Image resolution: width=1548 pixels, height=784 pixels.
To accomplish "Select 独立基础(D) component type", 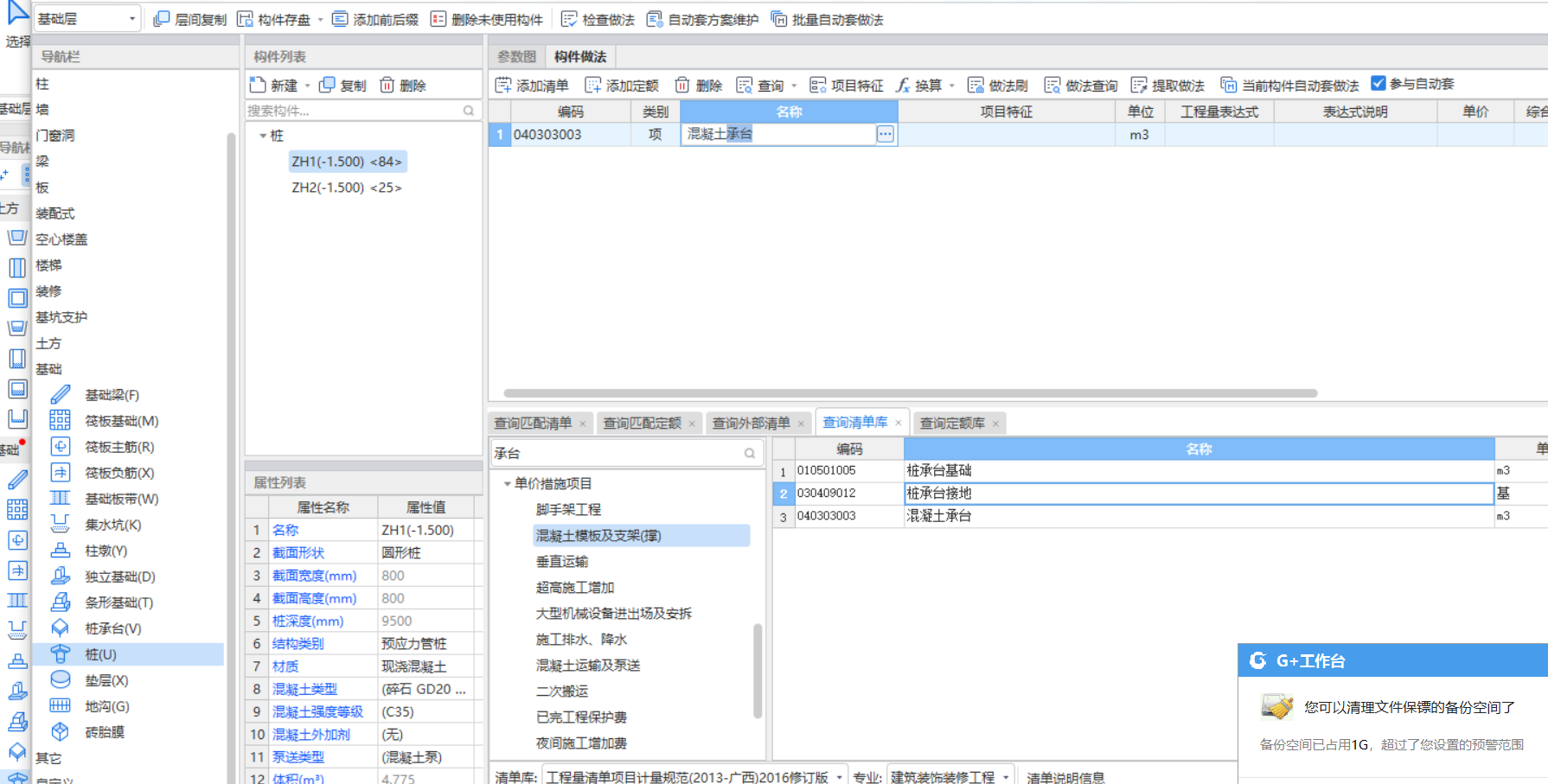I will tap(119, 577).
